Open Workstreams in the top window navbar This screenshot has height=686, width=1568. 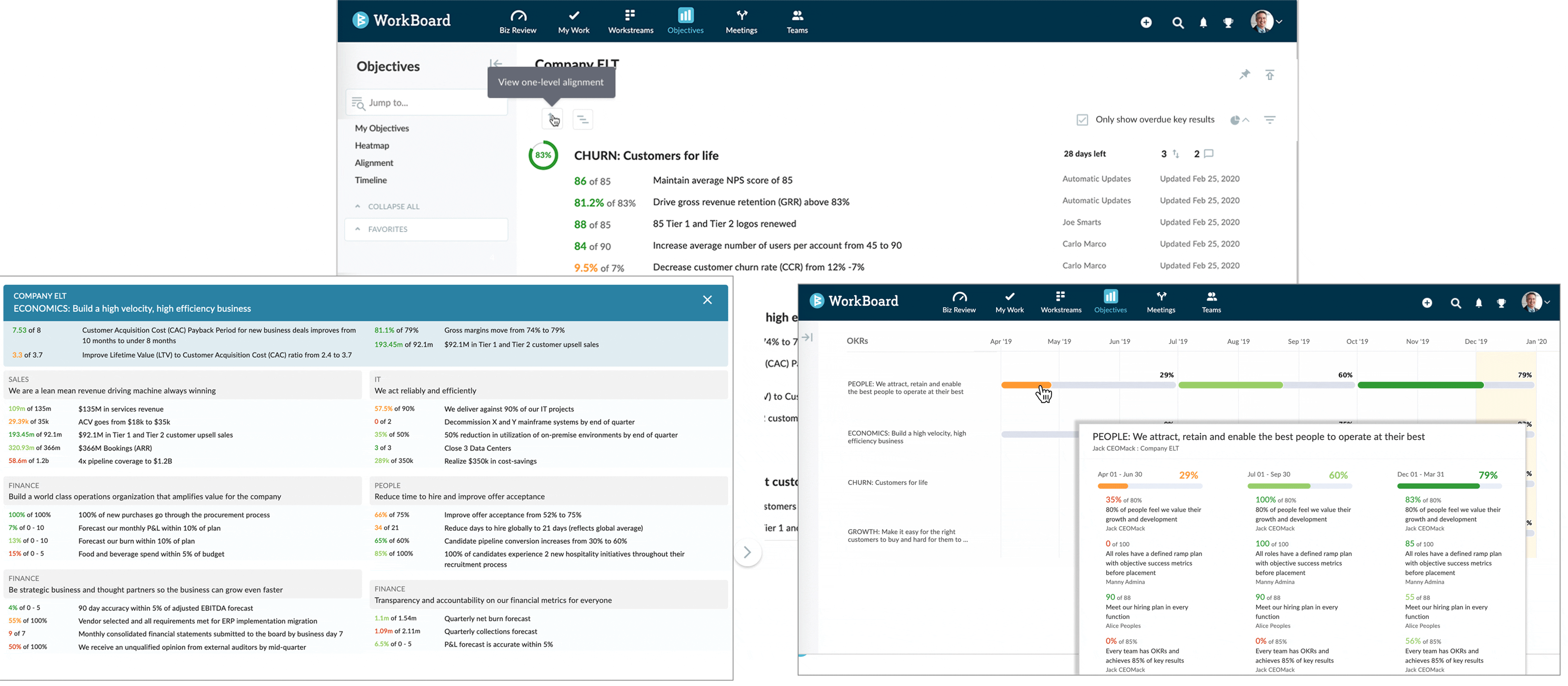(630, 21)
